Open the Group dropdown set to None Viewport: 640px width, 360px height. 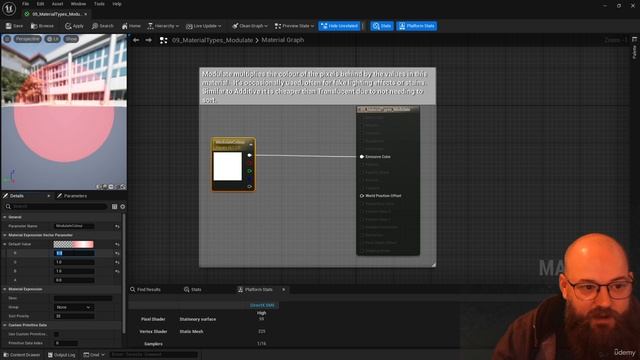point(73,307)
